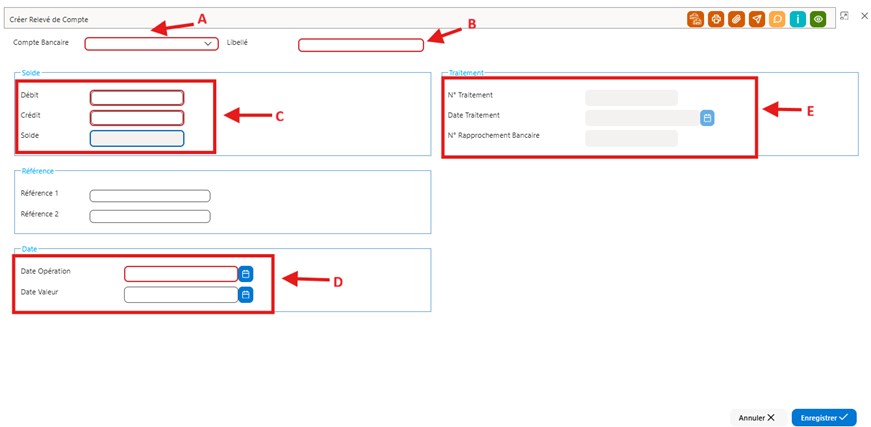Click the orange printer icon

click(x=716, y=19)
